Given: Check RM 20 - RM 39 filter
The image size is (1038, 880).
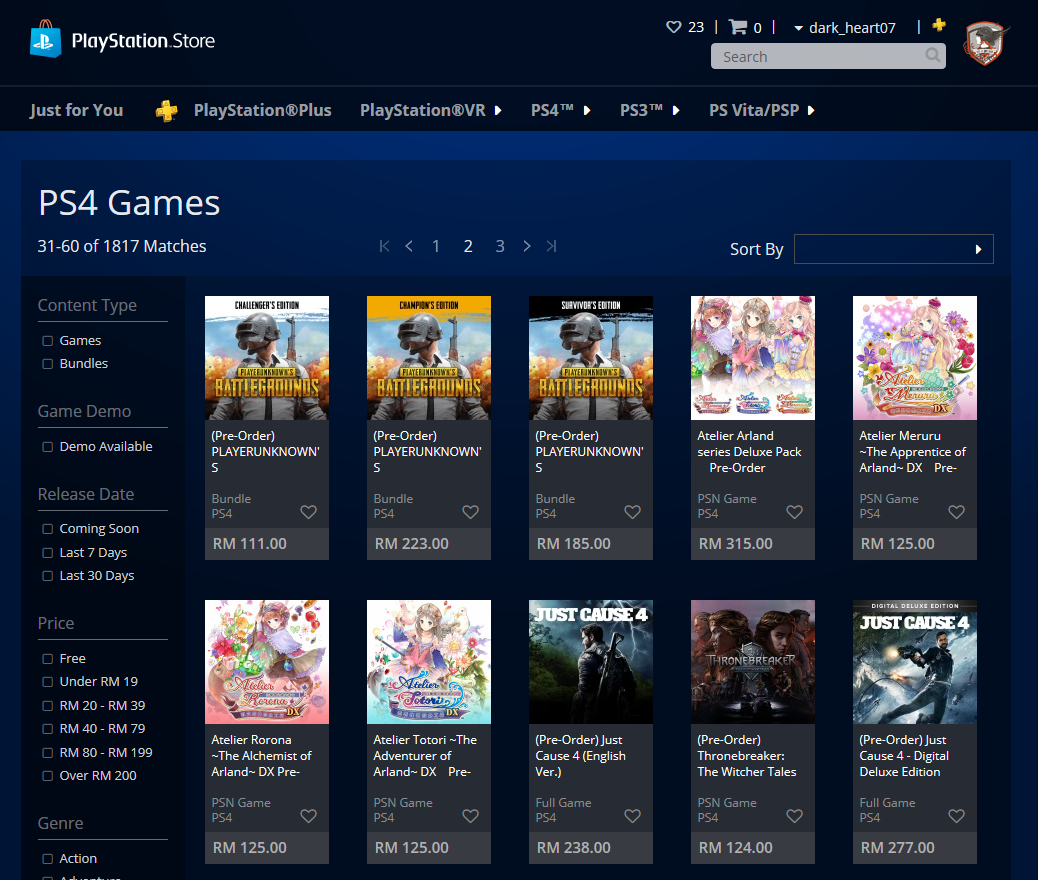Looking at the screenshot, I should pyautogui.click(x=48, y=706).
